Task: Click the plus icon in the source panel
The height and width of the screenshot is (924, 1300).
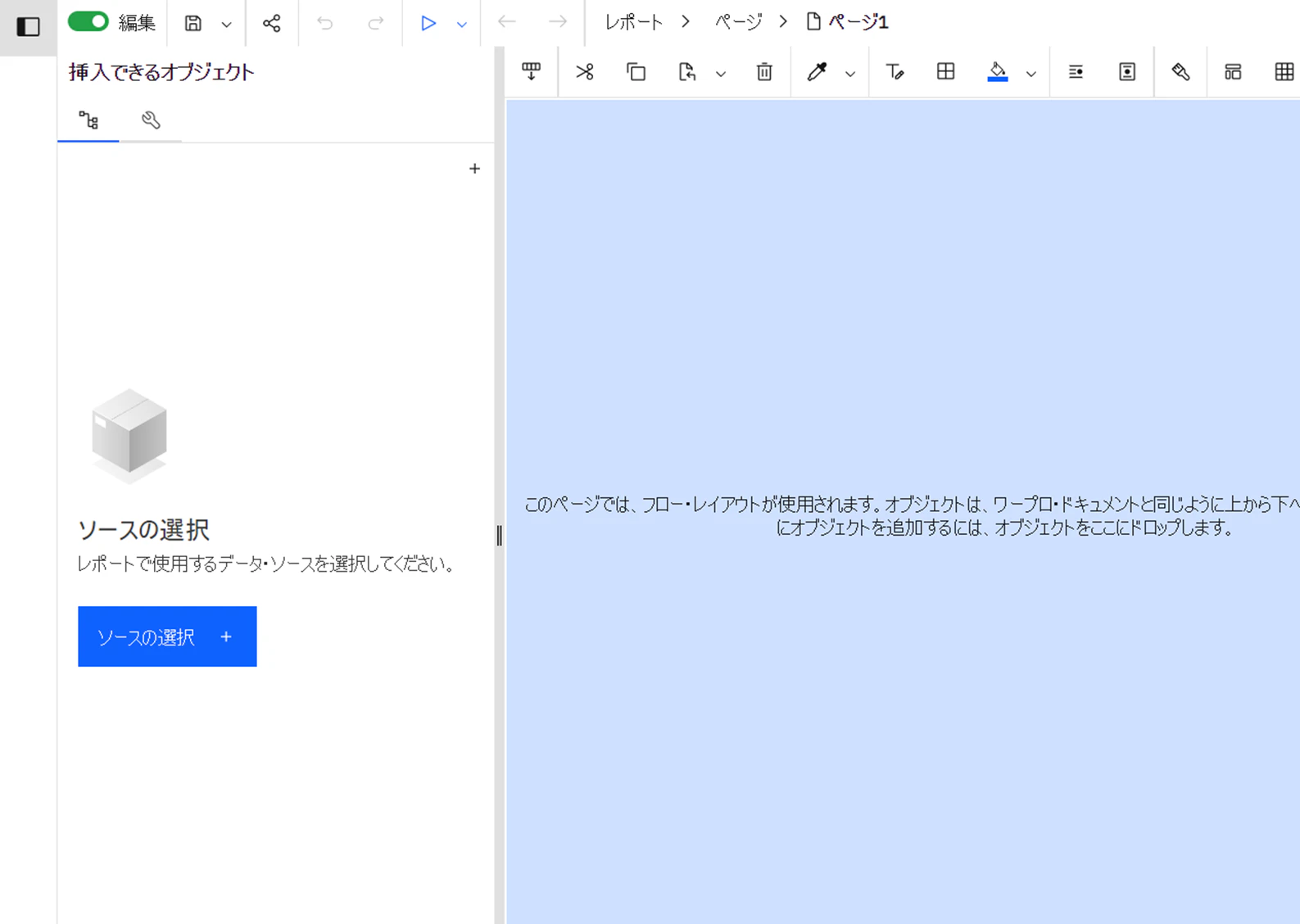Action: pos(474,169)
